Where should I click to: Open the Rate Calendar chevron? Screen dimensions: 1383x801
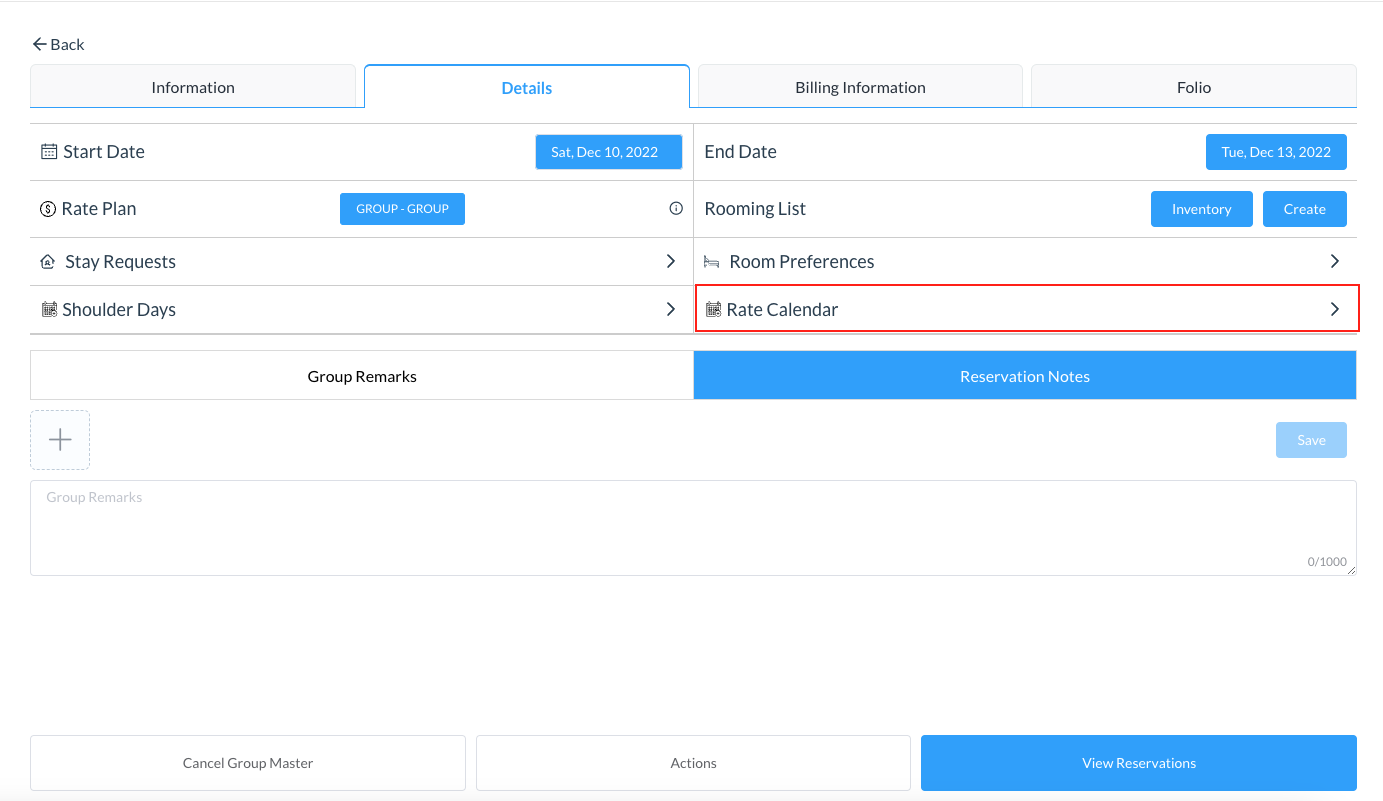point(1334,309)
